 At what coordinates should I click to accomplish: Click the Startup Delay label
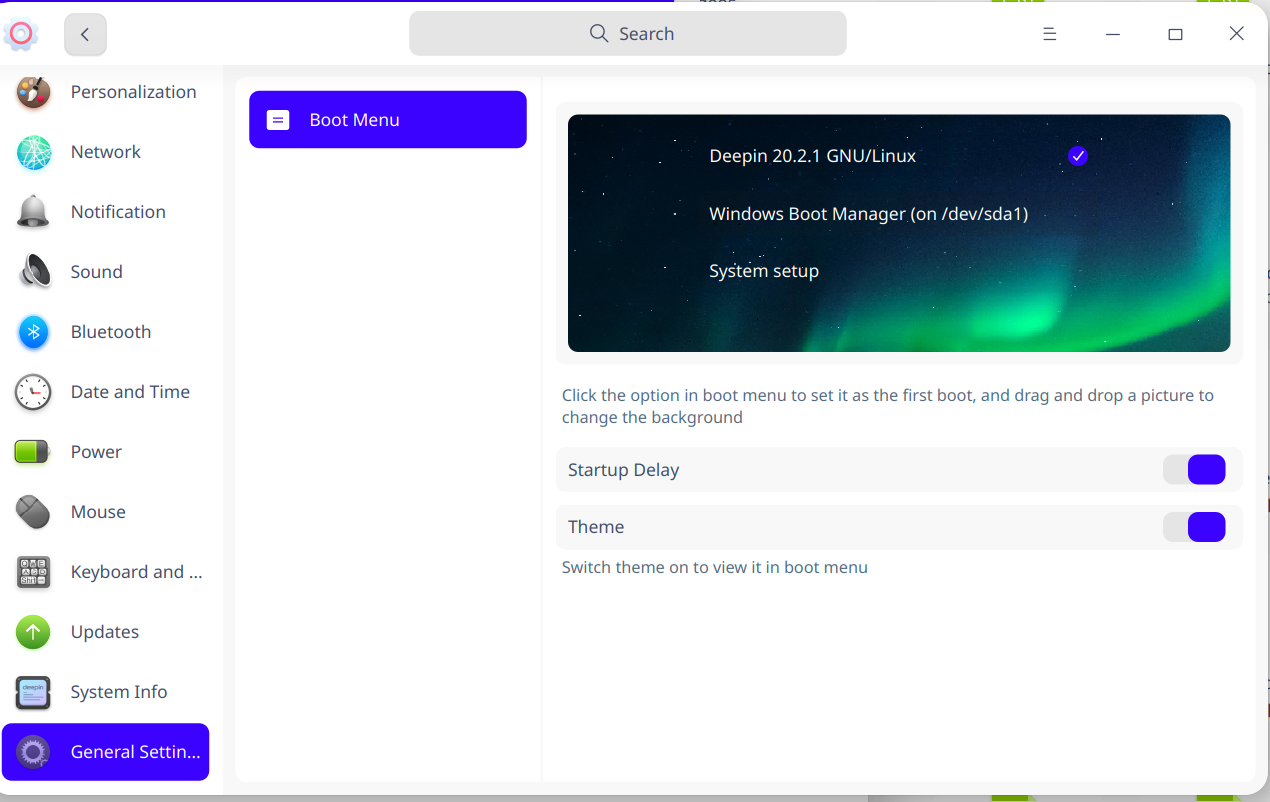pyautogui.click(x=624, y=470)
